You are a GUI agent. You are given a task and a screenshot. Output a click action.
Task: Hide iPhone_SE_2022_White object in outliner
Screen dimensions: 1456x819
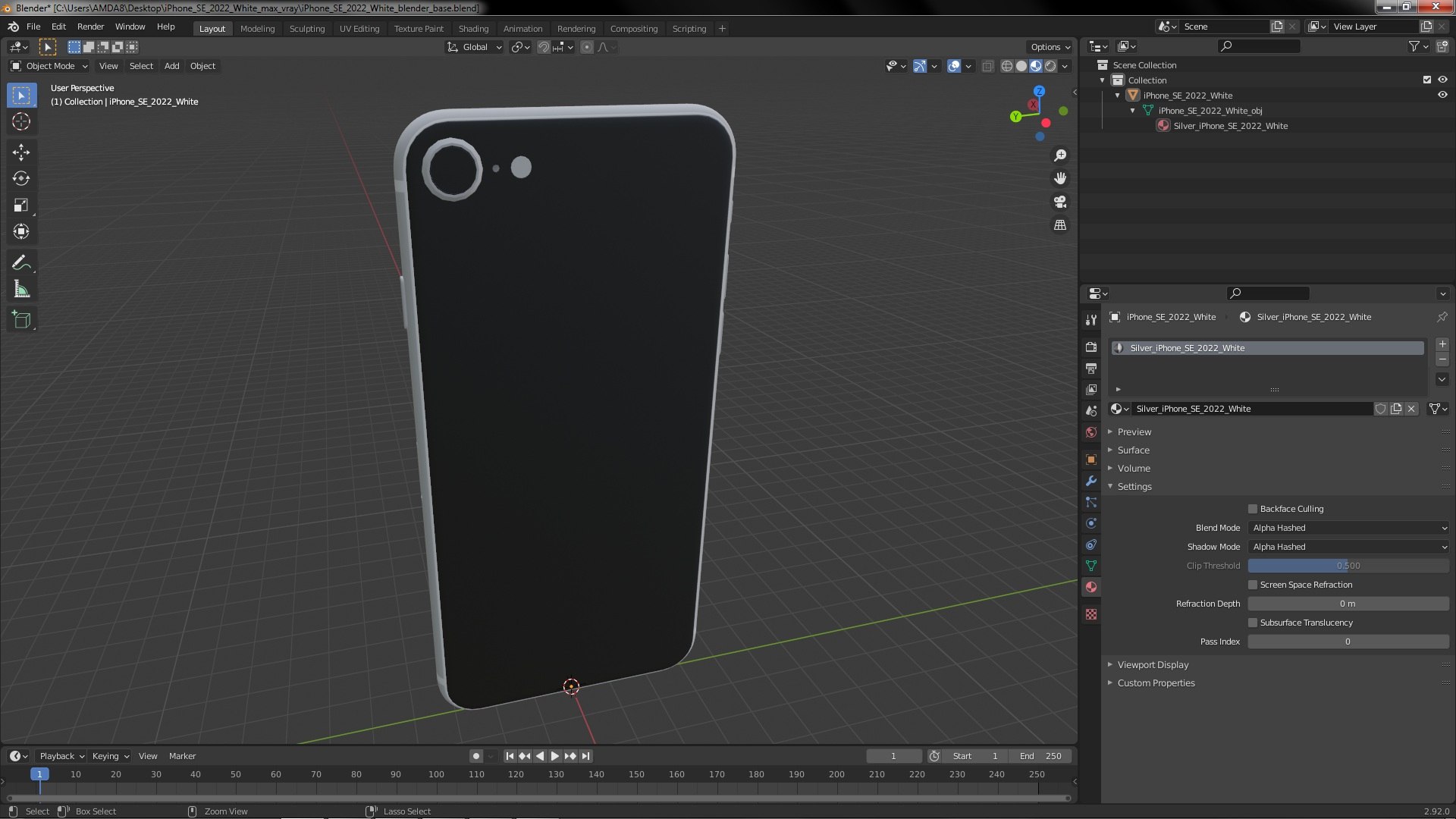(1442, 95)
